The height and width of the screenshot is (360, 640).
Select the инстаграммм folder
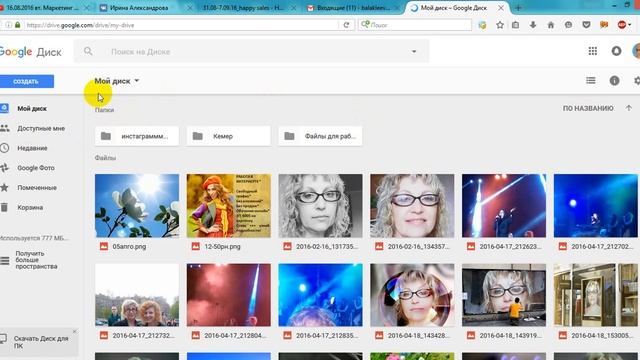tap(137, 136)
